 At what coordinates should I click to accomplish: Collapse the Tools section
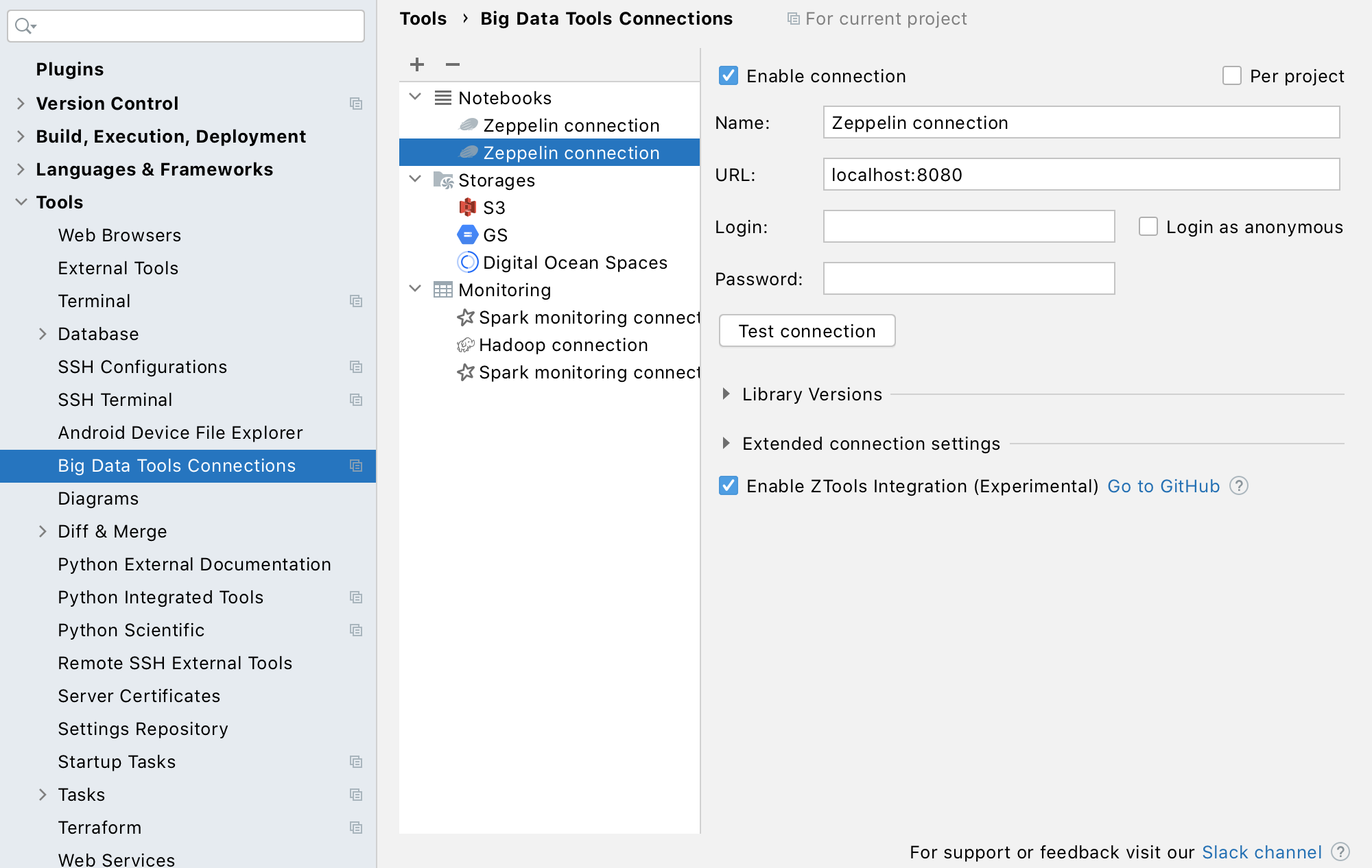coord(21,202)
